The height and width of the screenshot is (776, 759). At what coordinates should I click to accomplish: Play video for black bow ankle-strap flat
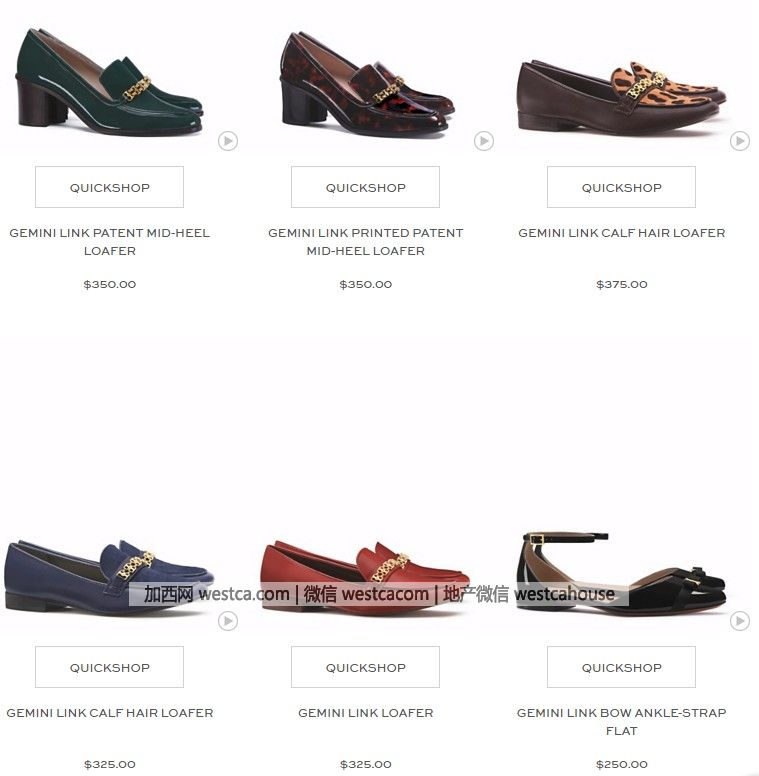(740, 621)
